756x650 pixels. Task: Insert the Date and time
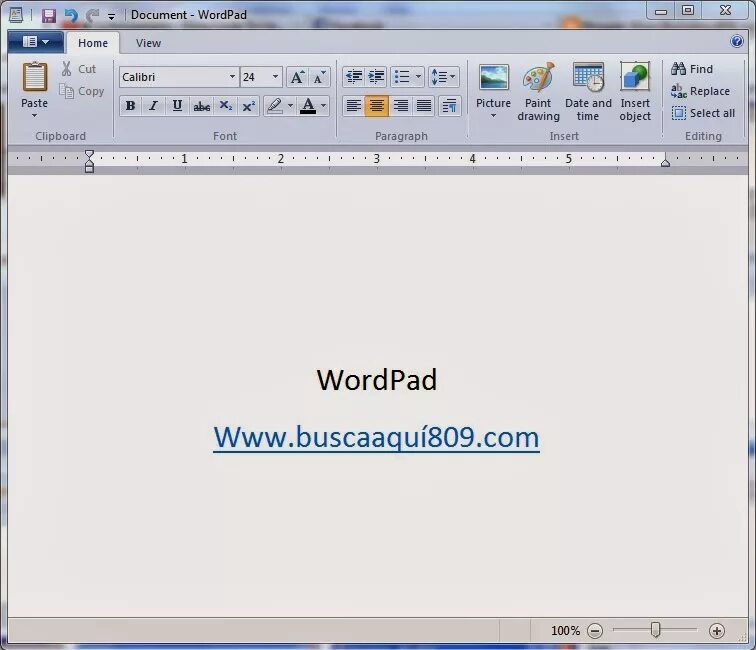click(588, 92)
